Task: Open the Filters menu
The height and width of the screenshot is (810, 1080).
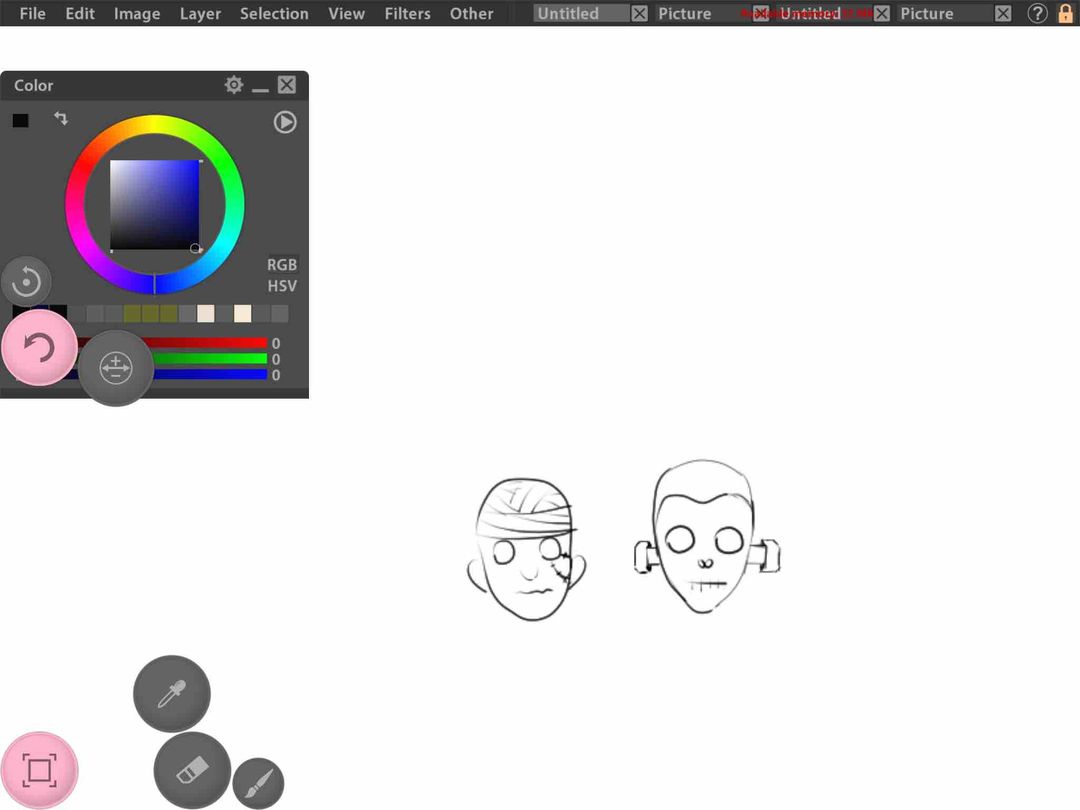Action: pos(407,13)
